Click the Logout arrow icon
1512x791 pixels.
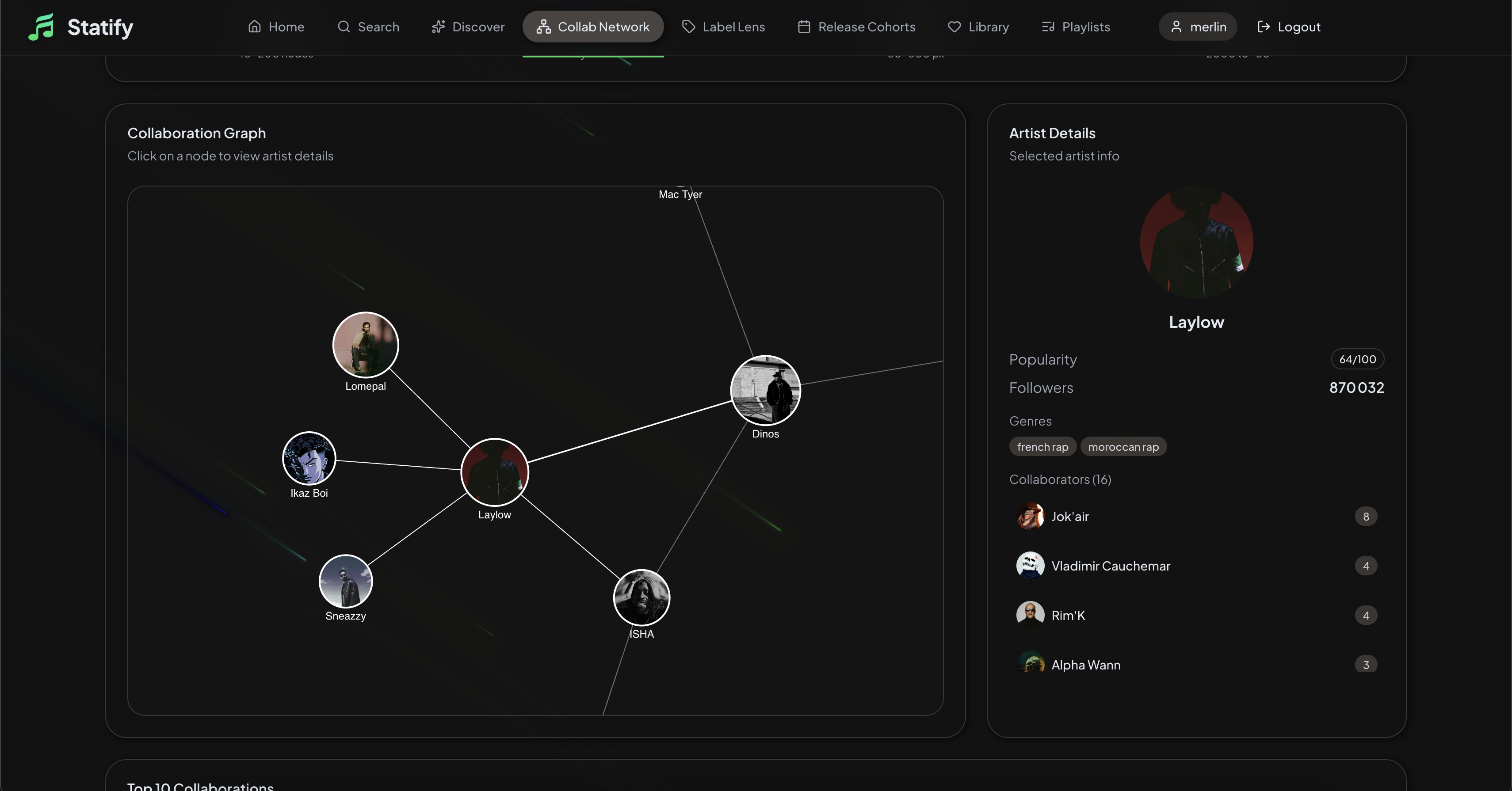(1264, 27)
